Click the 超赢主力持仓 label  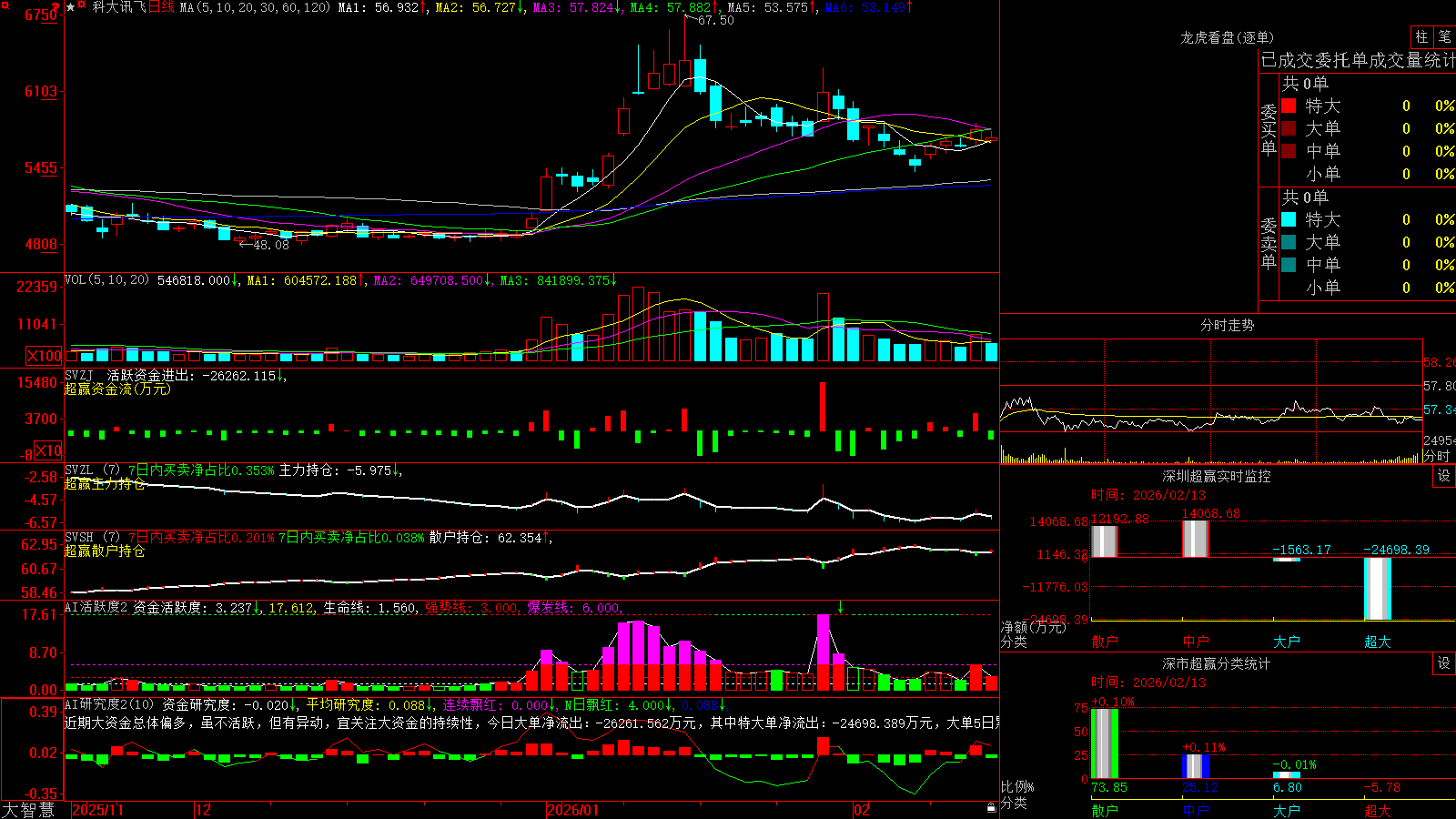click(105, 484)
